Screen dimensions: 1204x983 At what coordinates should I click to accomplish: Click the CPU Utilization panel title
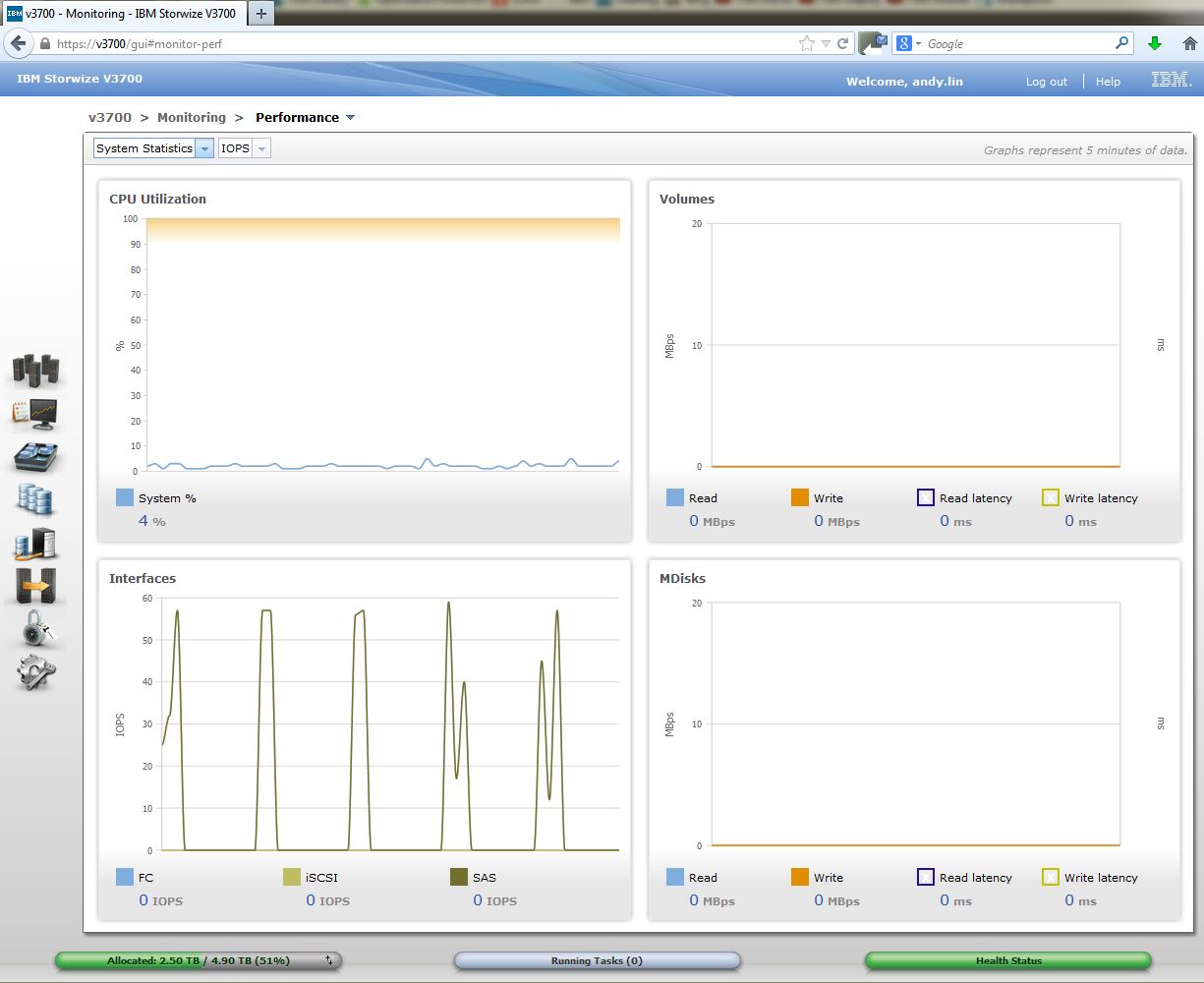(x=157, y=199)
